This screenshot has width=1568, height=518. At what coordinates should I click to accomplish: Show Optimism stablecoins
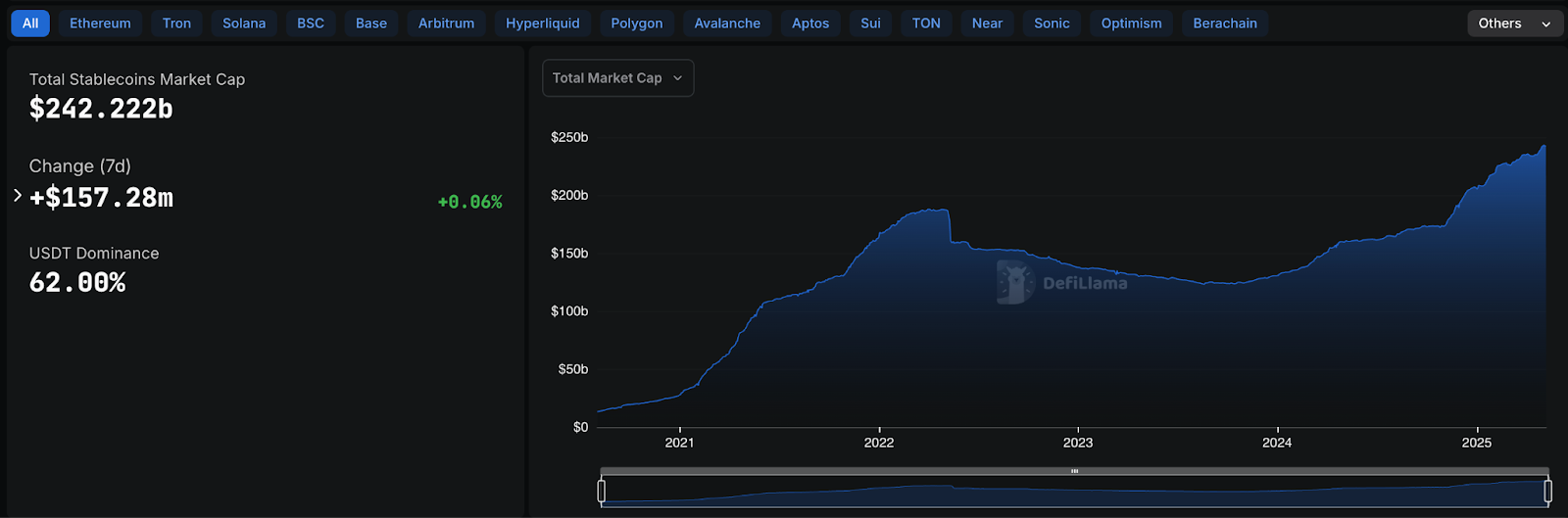click(x=1131, y=24)
